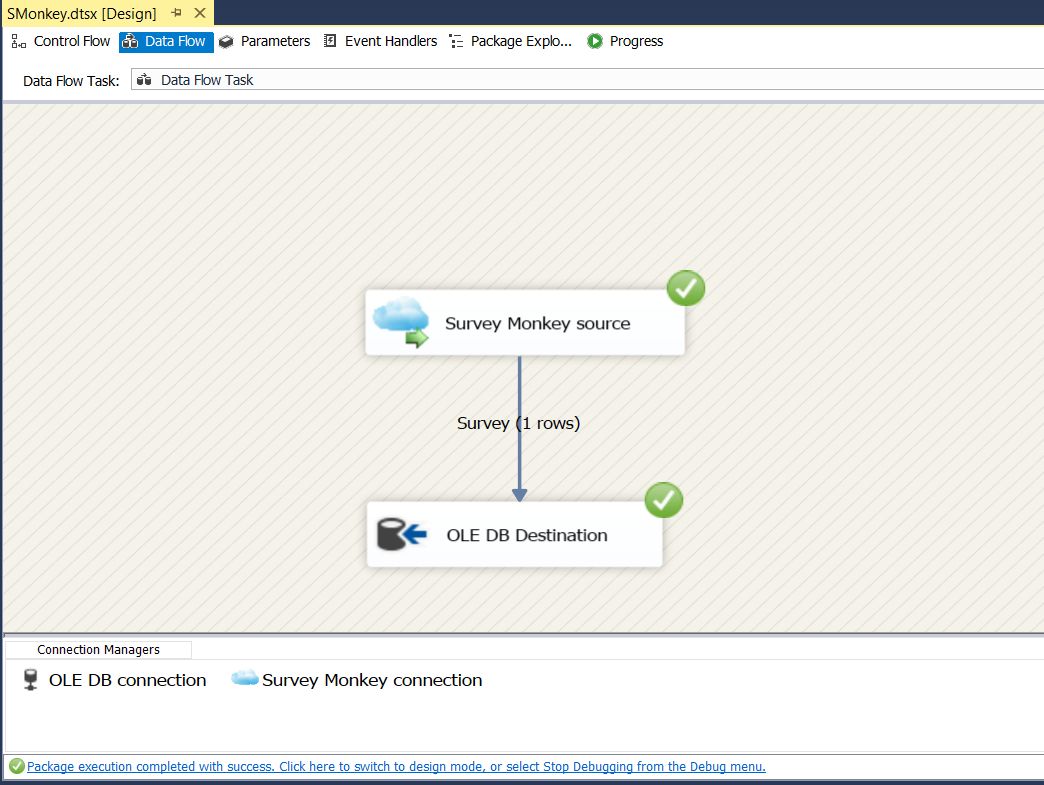Image resolution: width=1044 pixels, height=785 pixels.
Task: Select the OLE DB connection manager
Action: coord(115,680)
